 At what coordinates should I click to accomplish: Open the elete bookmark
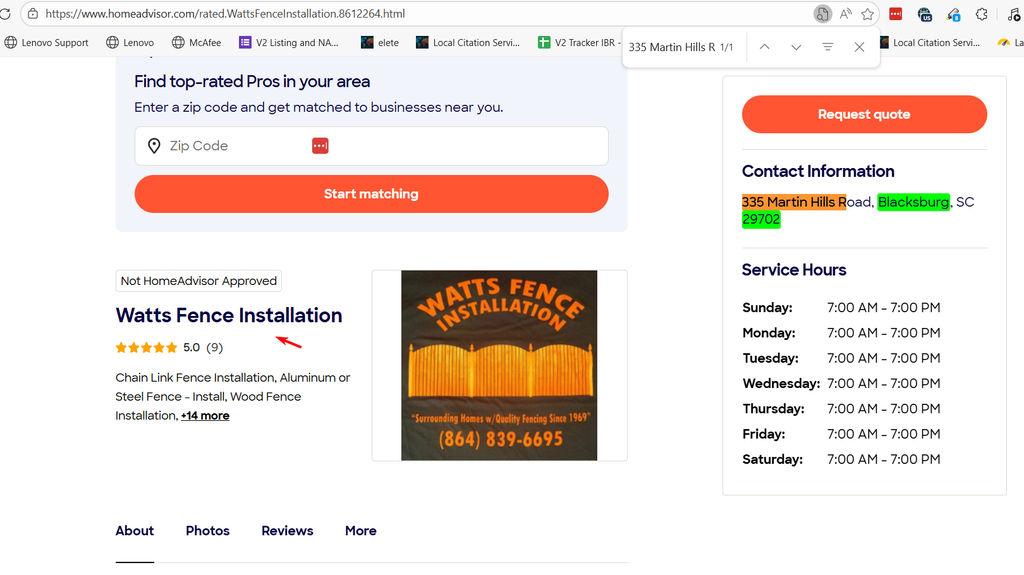tap(379, 42)
